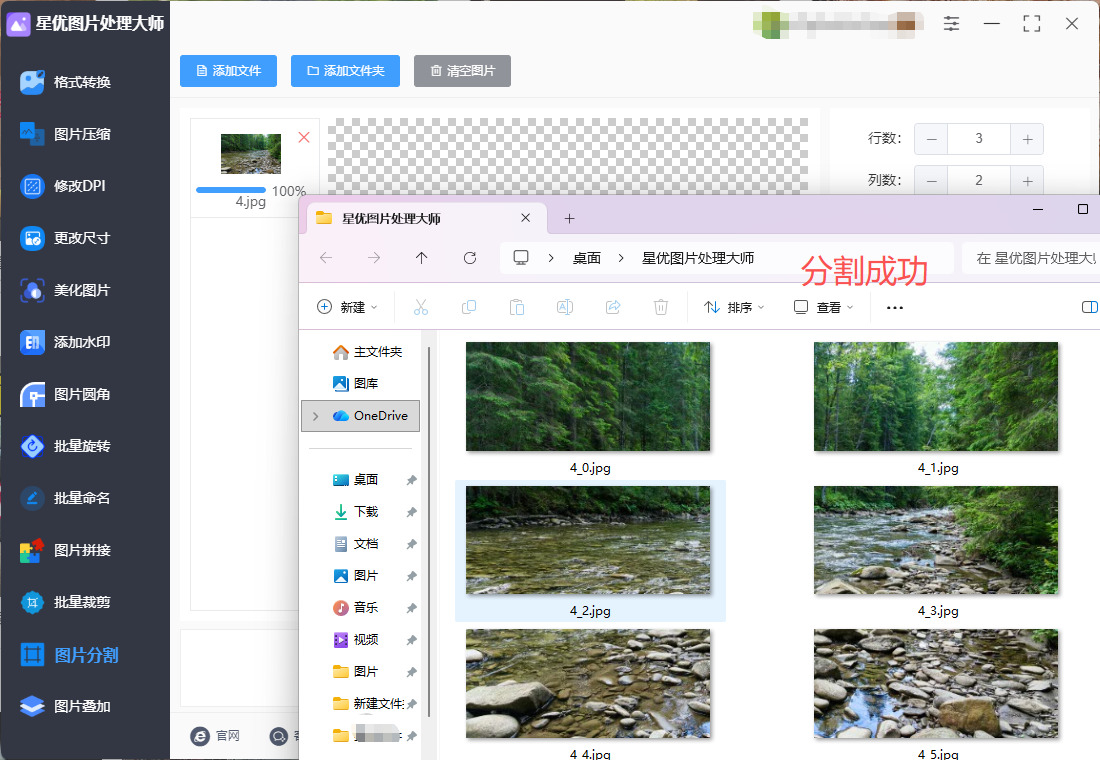Viewport: 1100px width, 760px height.
Task: Expand the 新建 new item dropdown
Action: point(347,308)
